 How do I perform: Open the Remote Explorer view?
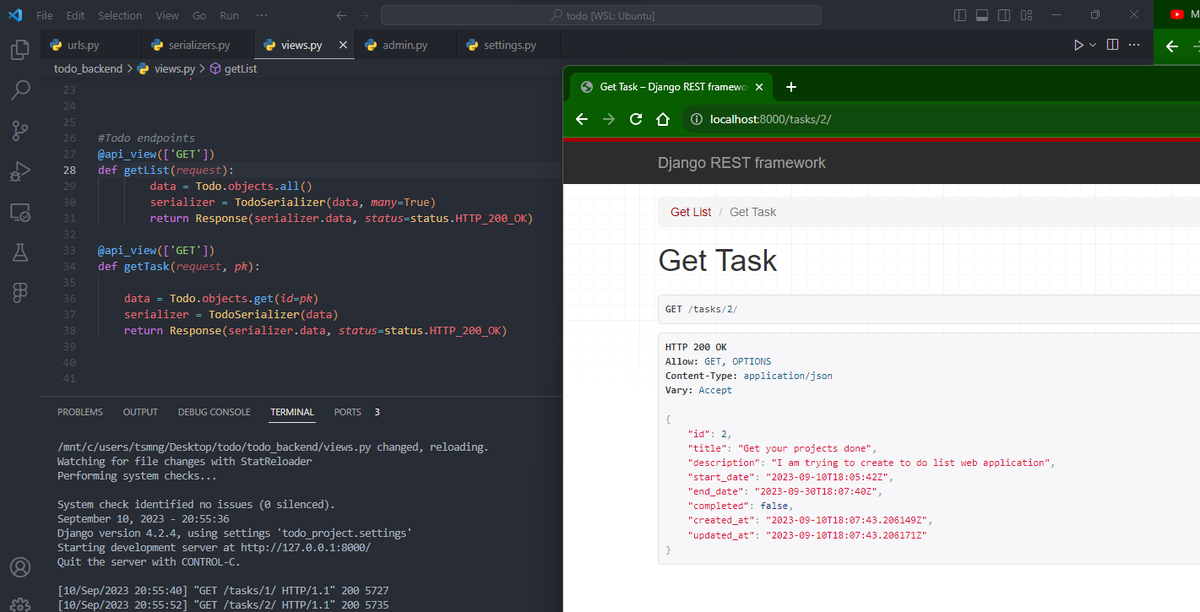pyautogui.click(x=20, y=211)
